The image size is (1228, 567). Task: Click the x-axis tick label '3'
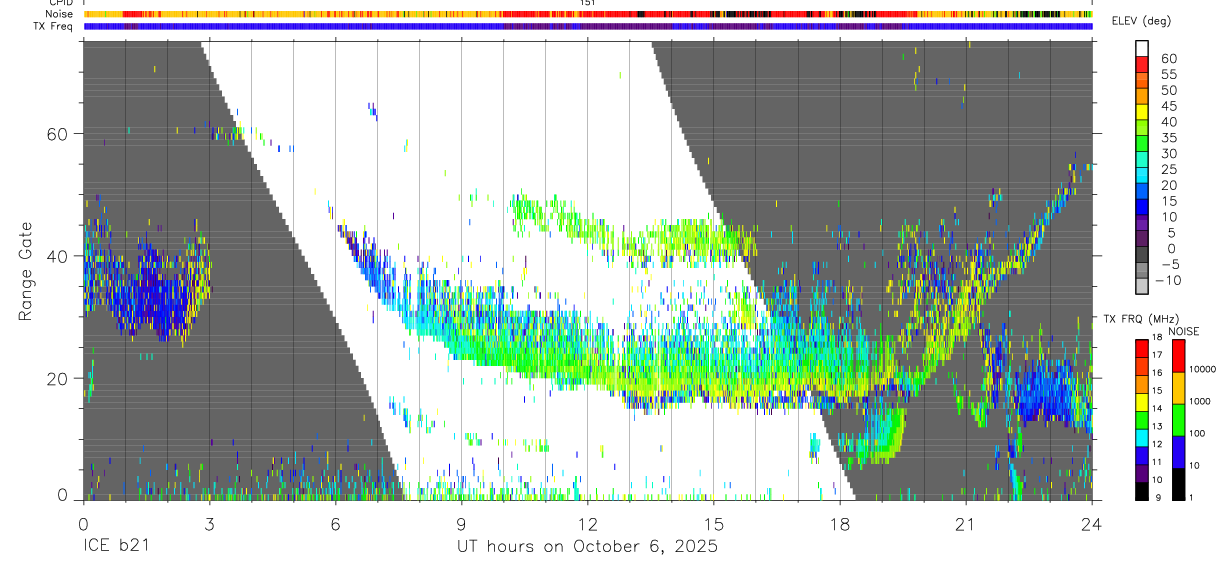(209, 524)
